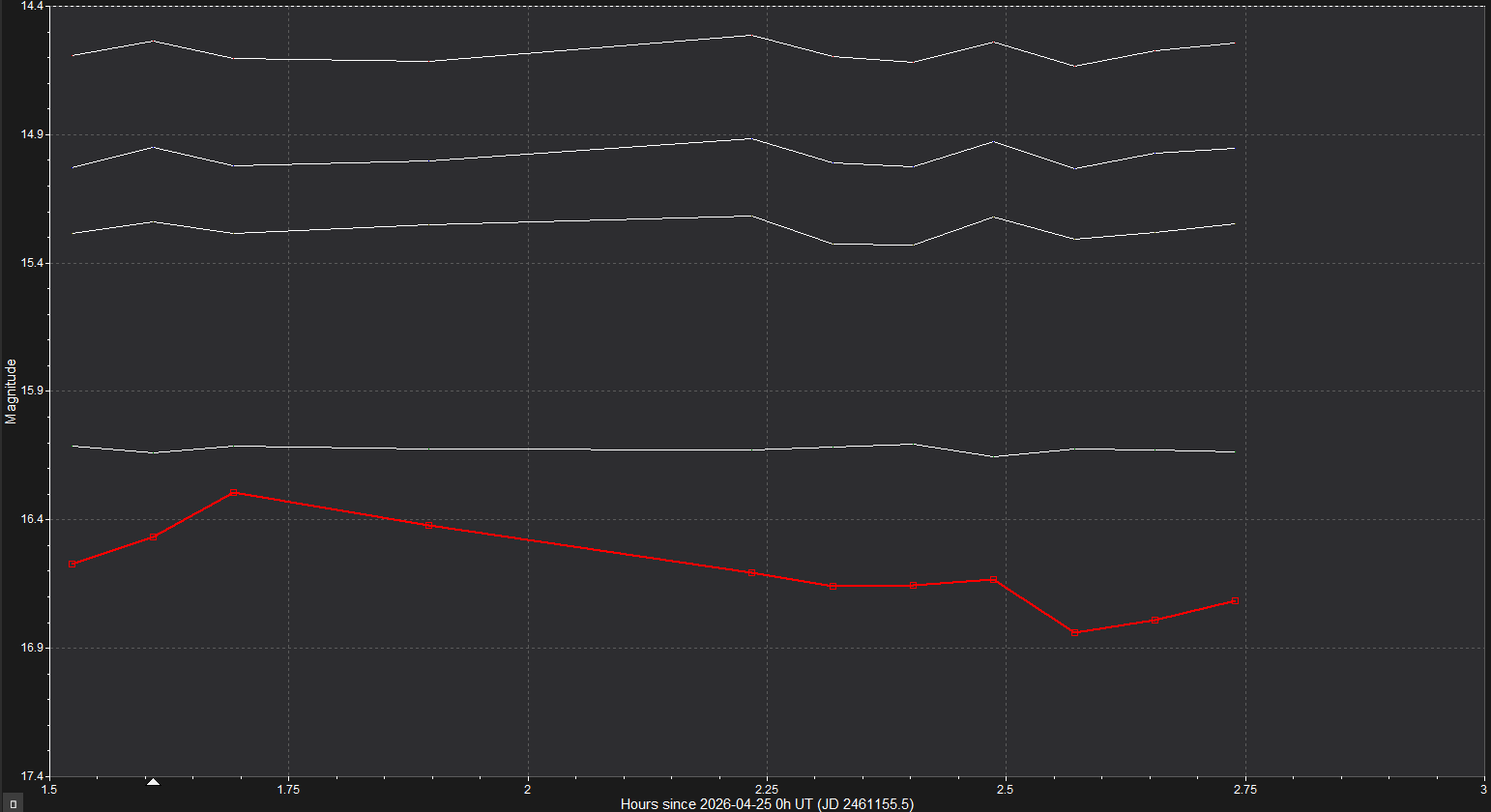Click the vertical Magnitude axis label
The image size is (1491, 812).
tap(12, 391)
